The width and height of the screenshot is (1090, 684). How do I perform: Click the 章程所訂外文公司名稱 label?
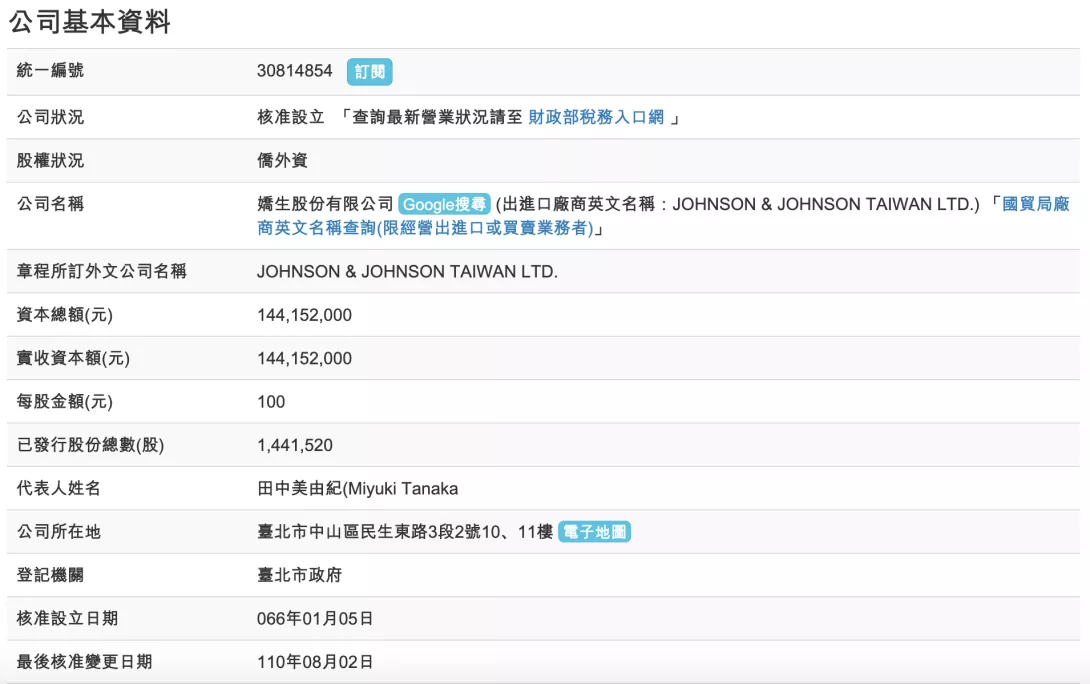pyautogui.click(x=101, y=271)
